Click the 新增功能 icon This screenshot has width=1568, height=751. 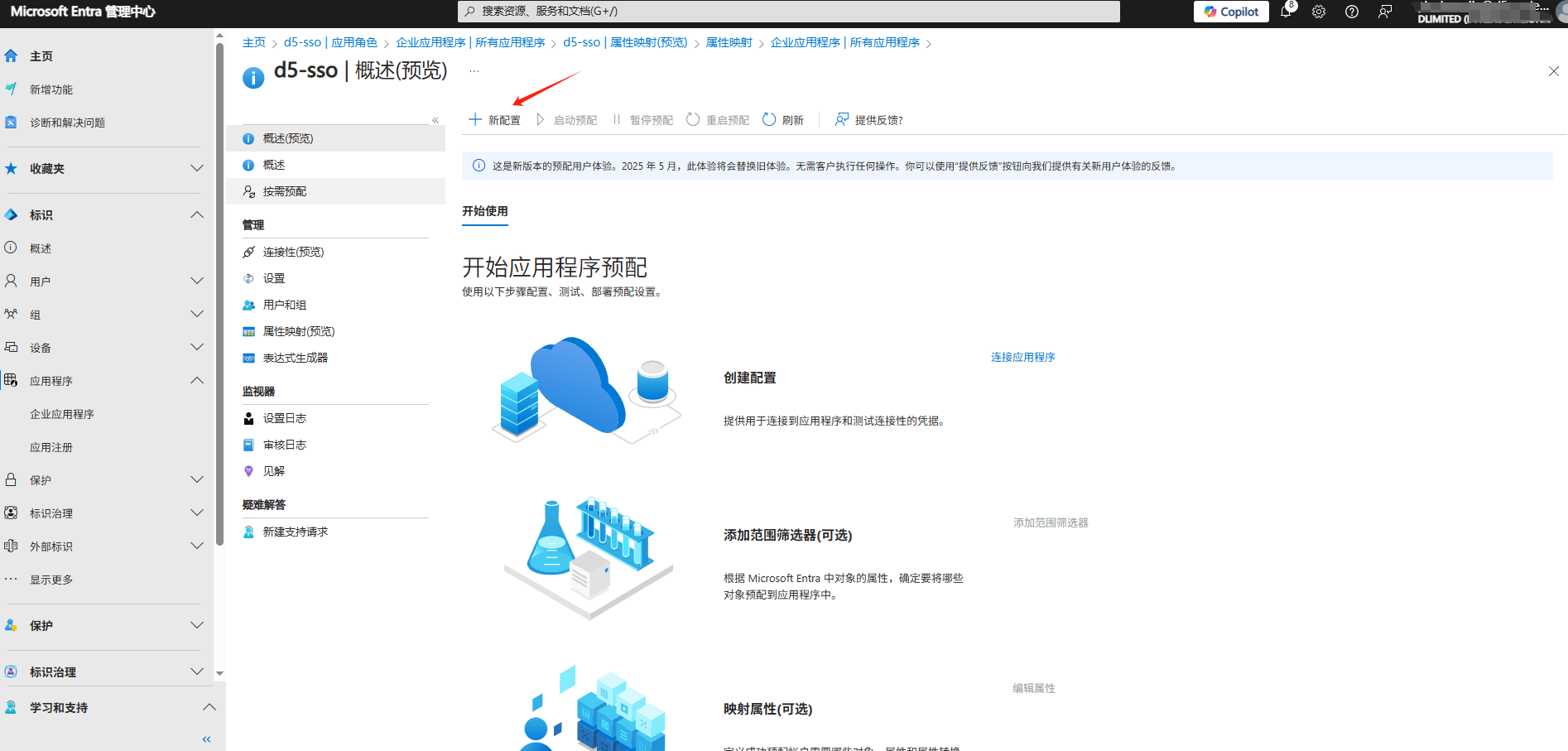coord(11,89)
